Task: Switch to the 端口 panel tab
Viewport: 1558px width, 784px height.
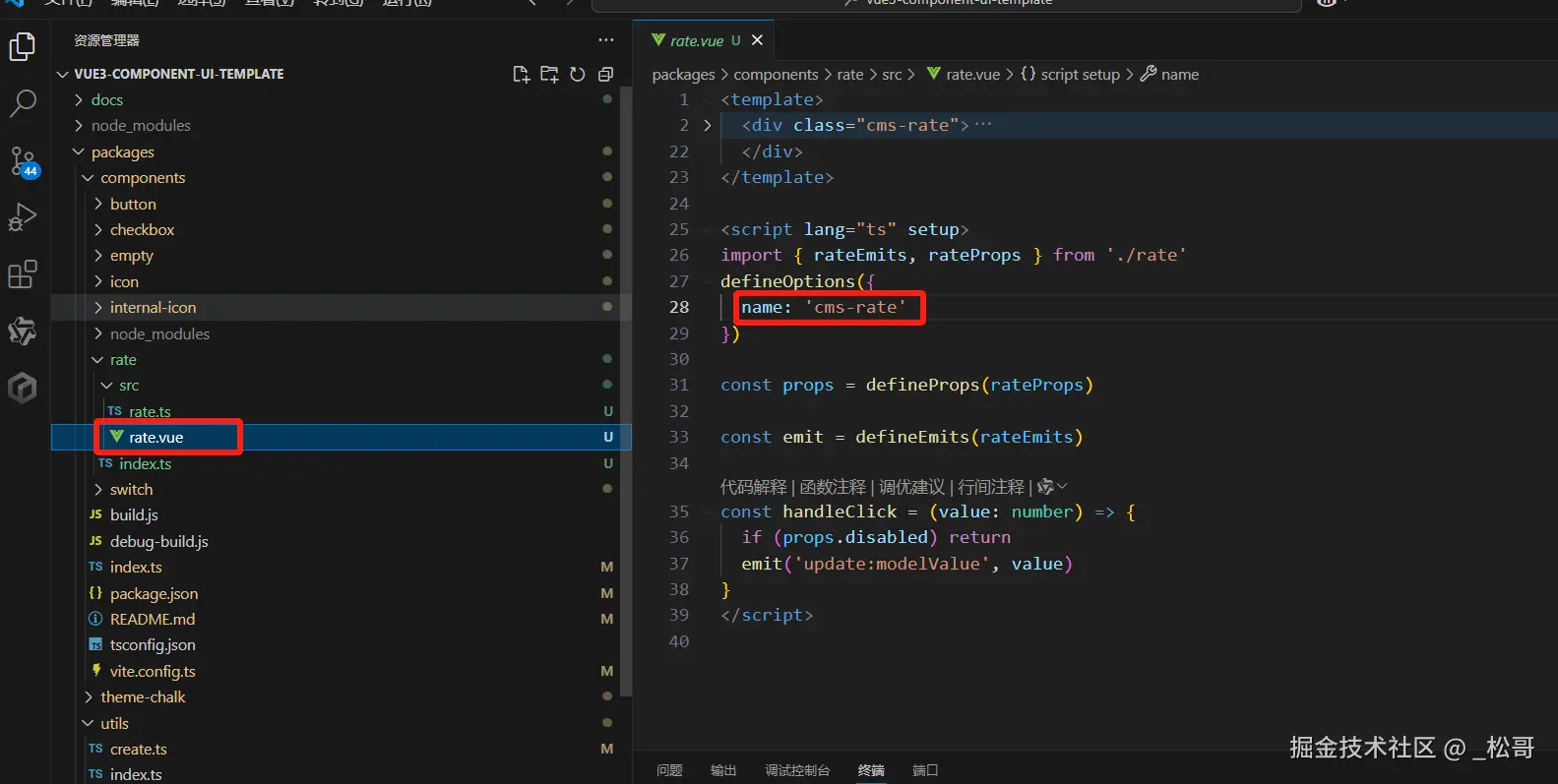Action: tap(925, 770)
